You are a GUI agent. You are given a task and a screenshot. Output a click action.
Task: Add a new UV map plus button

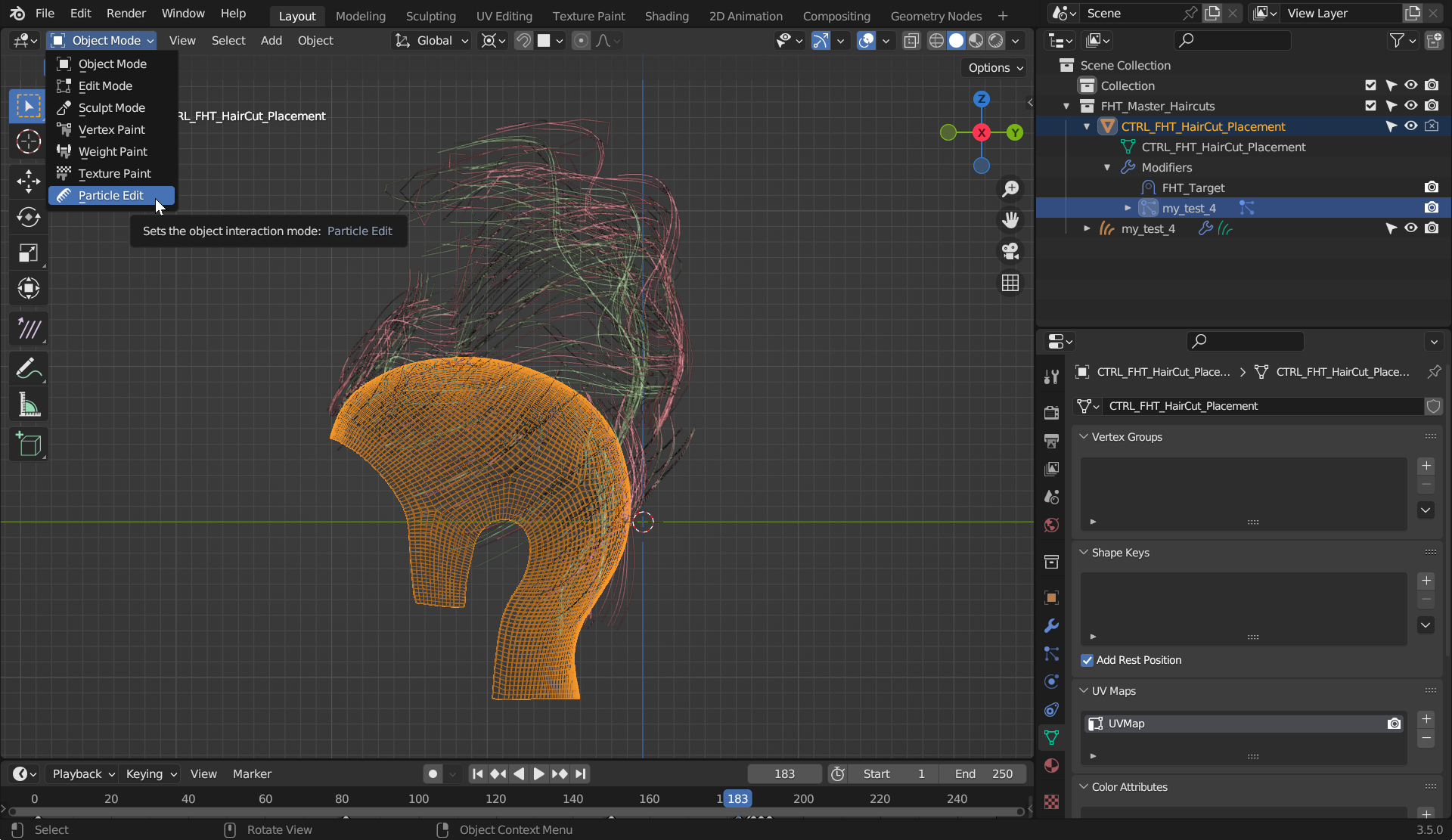[x=1426, y=719]
